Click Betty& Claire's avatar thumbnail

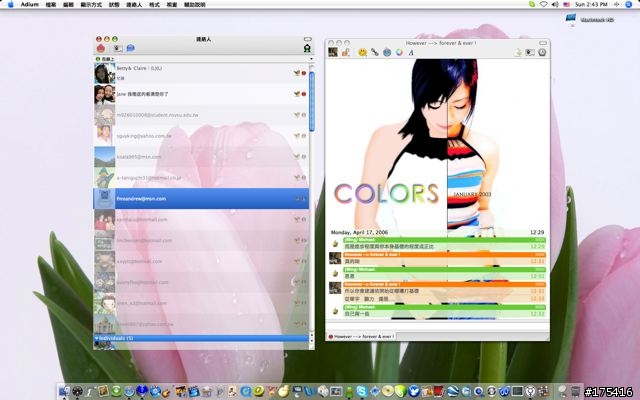point(104,73)
